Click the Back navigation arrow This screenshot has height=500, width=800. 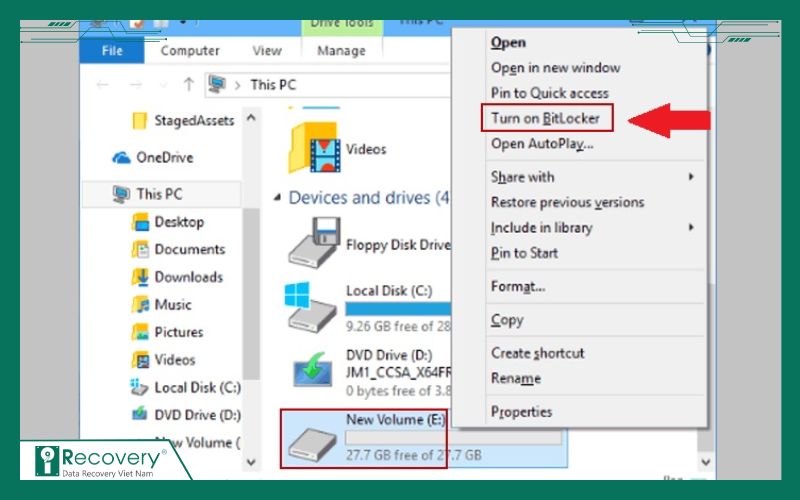(x=103, y=85)
